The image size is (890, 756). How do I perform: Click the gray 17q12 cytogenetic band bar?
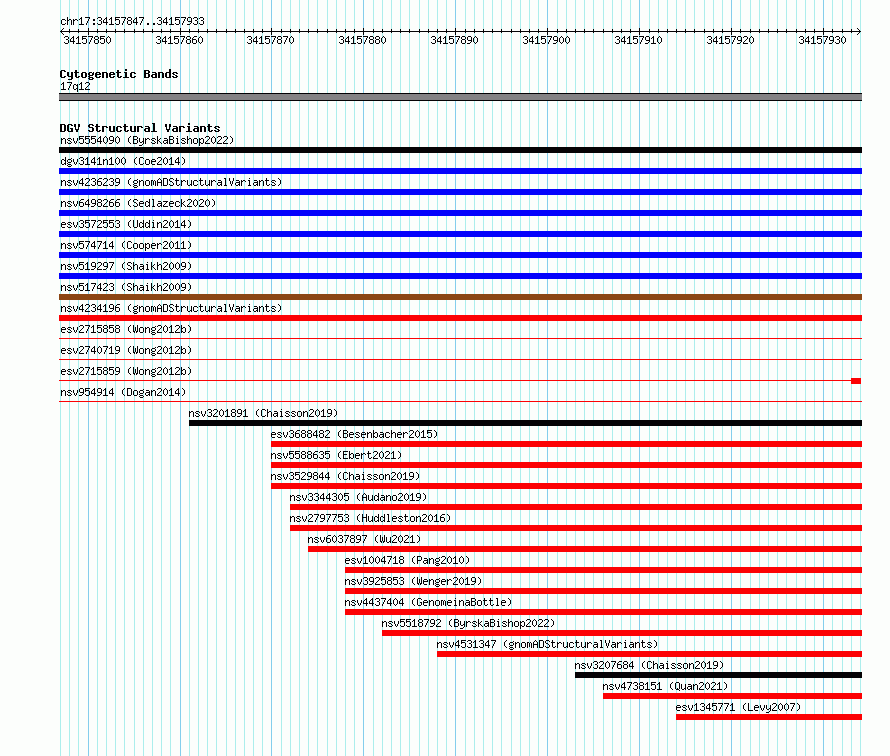(x=460, y=97)
